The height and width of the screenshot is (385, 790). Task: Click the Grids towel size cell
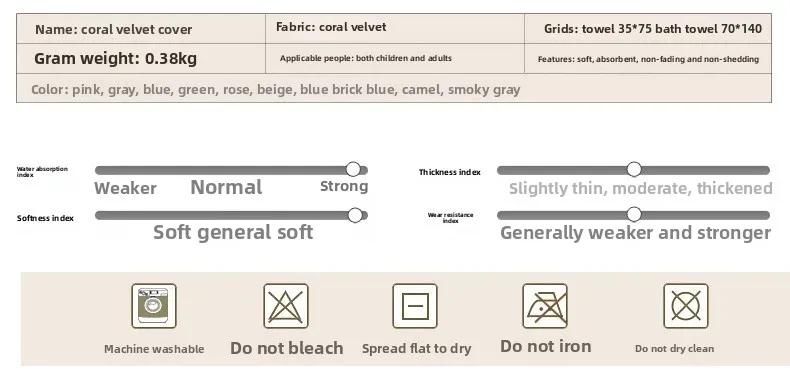[648, 29]
